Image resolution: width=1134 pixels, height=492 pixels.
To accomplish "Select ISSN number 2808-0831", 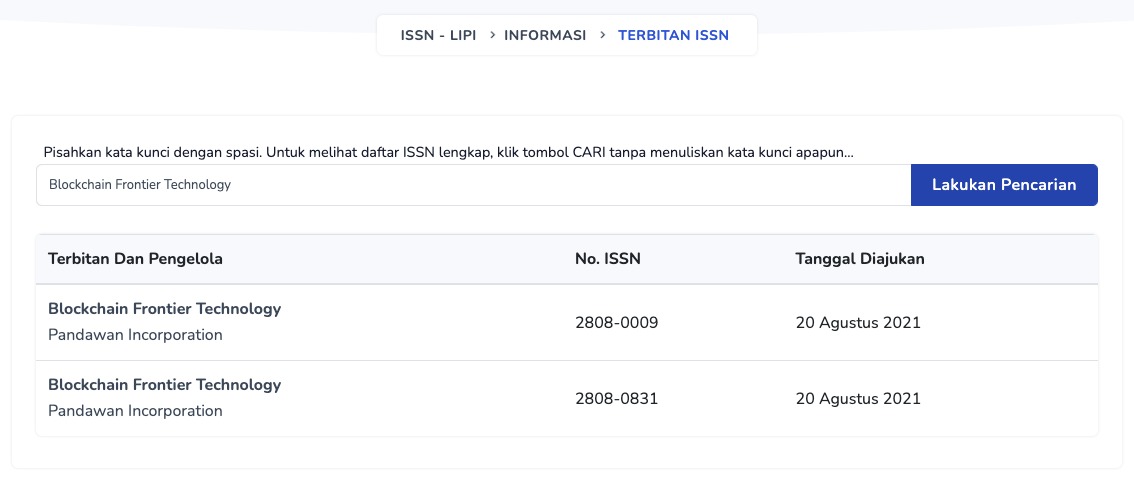I will click(616, 399).
